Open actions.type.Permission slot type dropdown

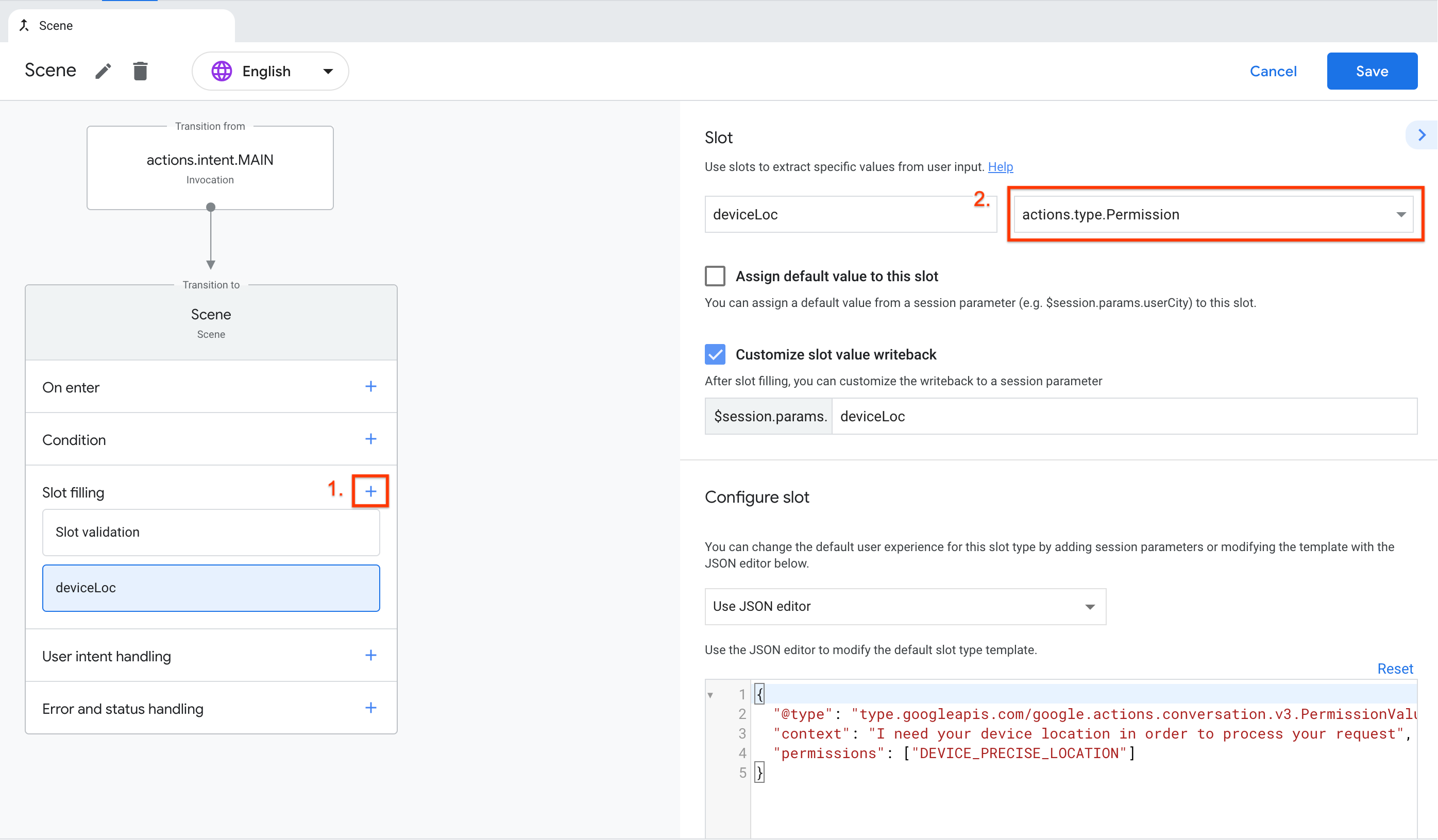(1213, 214)
